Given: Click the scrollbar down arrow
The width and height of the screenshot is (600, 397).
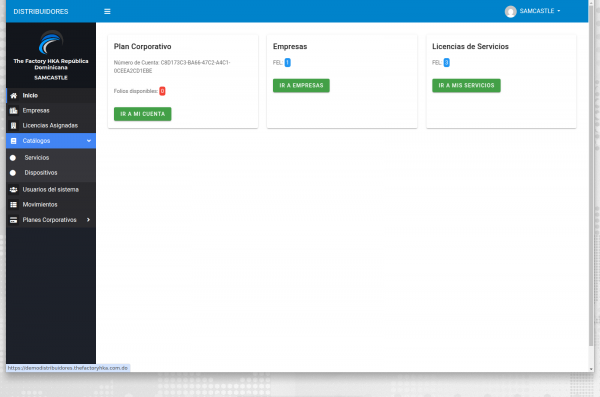Looking at the screenshot, I should point(591,369).
